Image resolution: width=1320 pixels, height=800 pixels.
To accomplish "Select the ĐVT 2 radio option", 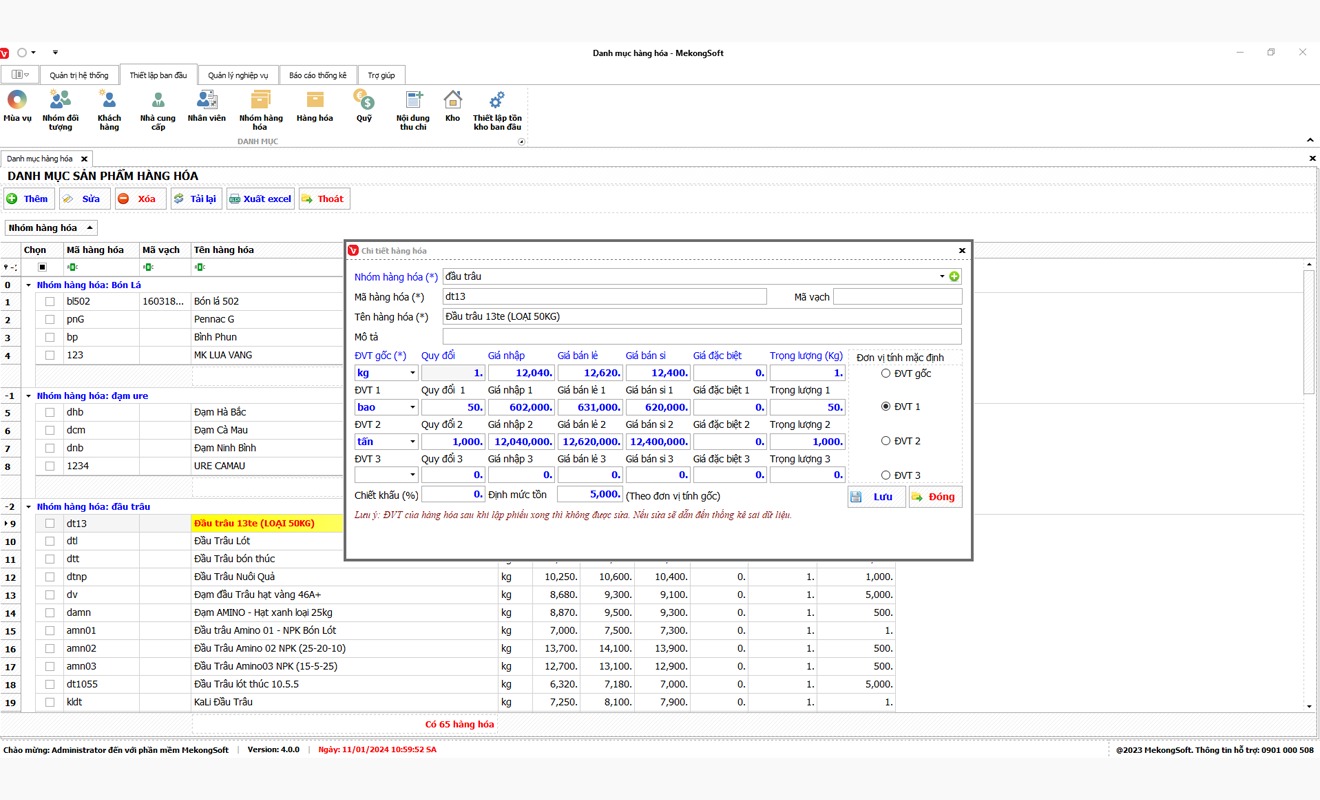I will (x=885, y=441).
